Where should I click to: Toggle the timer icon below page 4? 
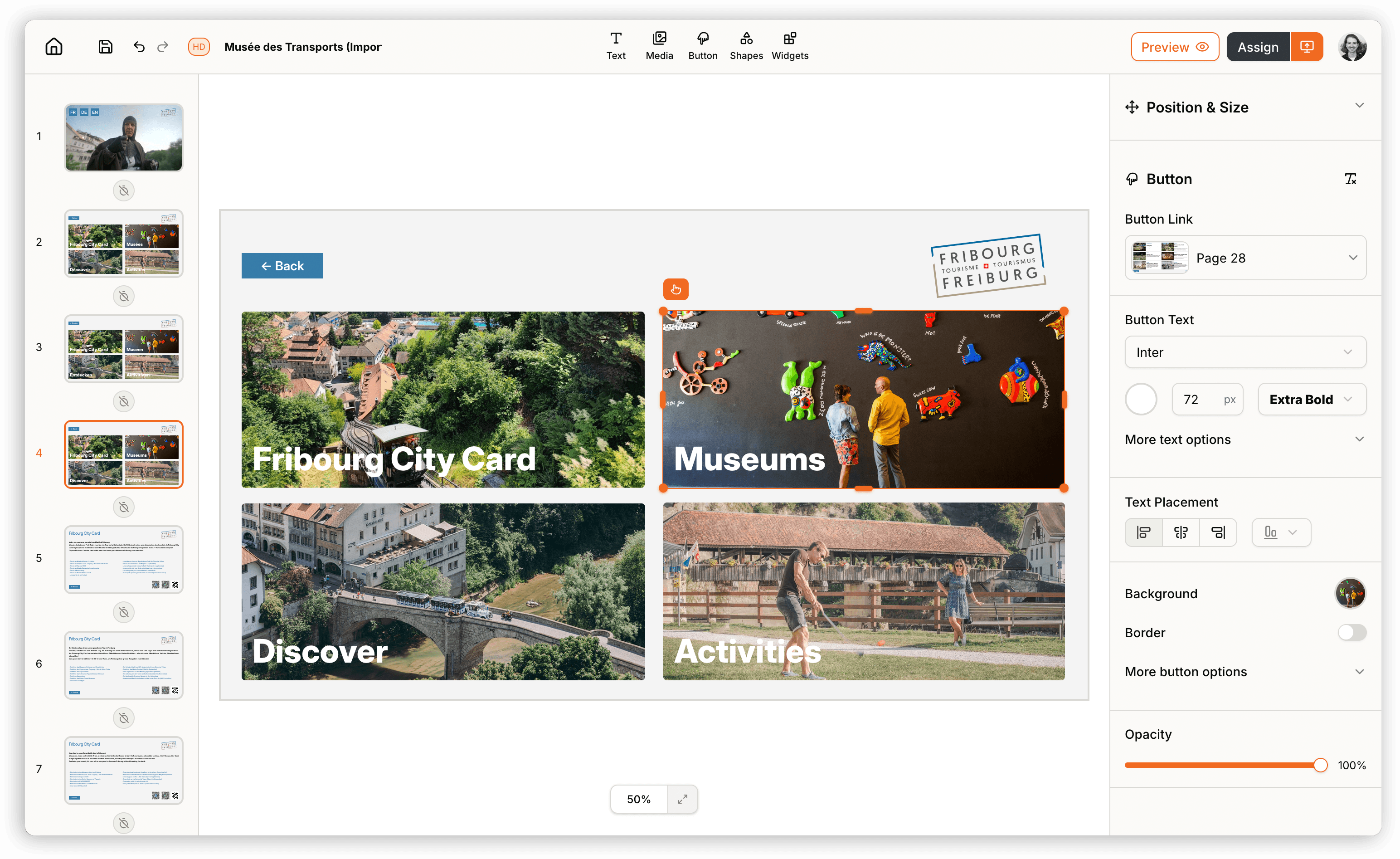pos(124,507)
